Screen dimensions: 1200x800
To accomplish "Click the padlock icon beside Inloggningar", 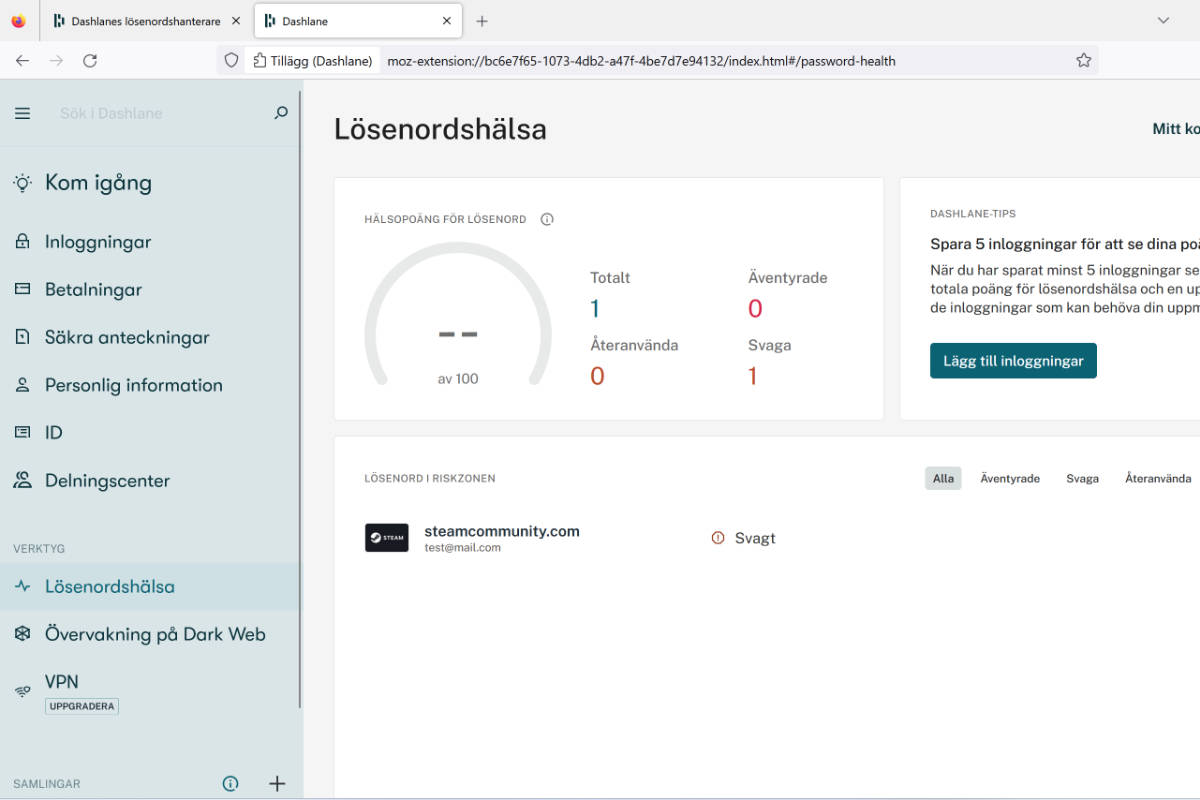I will pyautogui.click(x=22, y=242).
